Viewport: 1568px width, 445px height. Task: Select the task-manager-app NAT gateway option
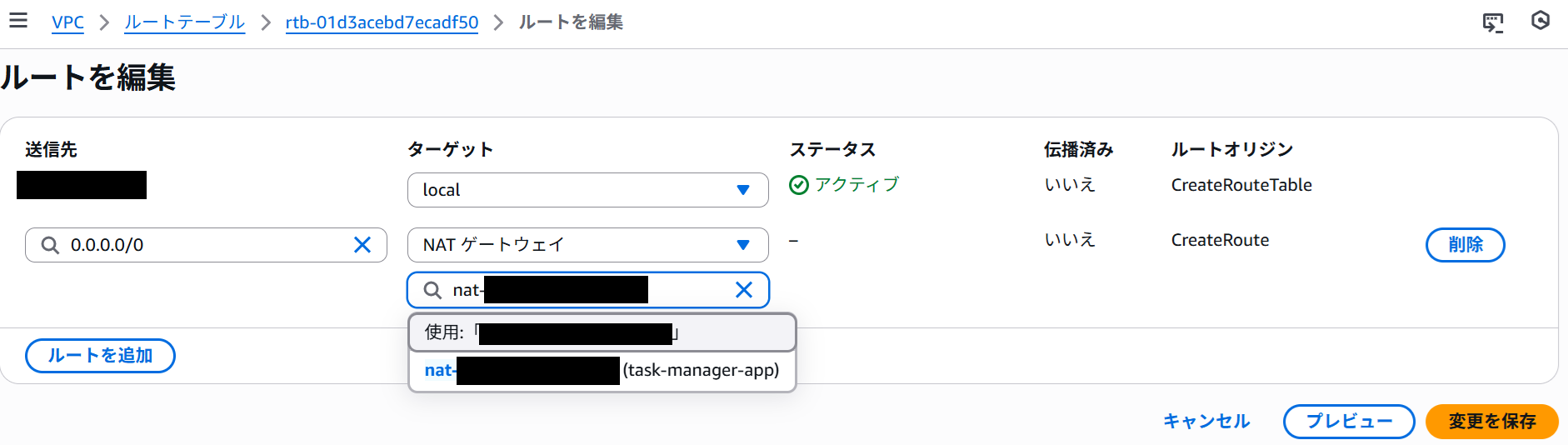(602, 371)
